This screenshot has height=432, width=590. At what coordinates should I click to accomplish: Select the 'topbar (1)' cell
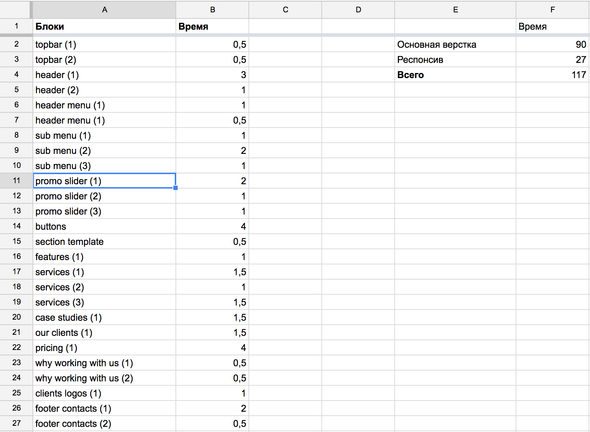pos(104,44)
